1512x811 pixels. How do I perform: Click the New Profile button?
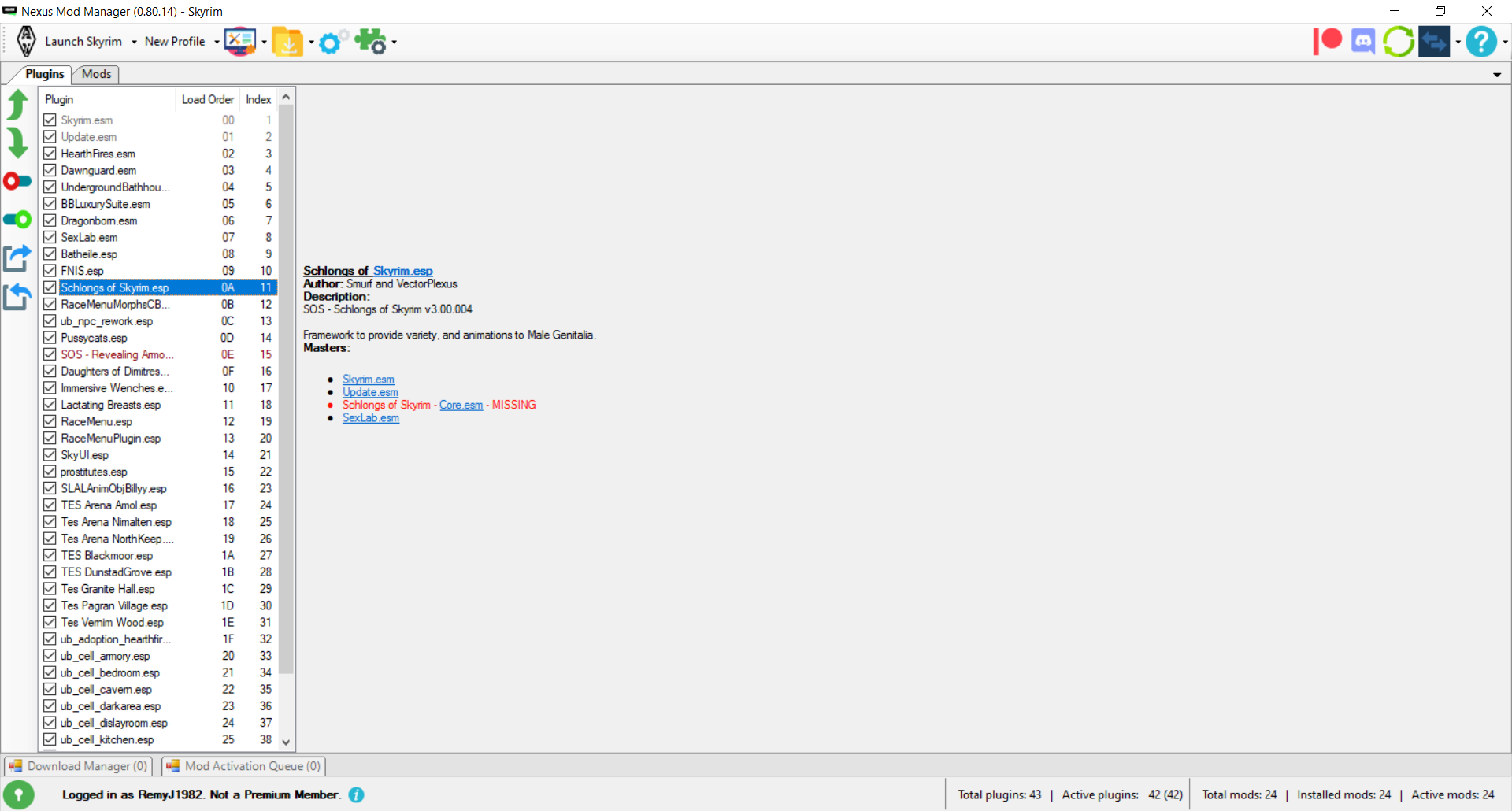pos(175,42)
